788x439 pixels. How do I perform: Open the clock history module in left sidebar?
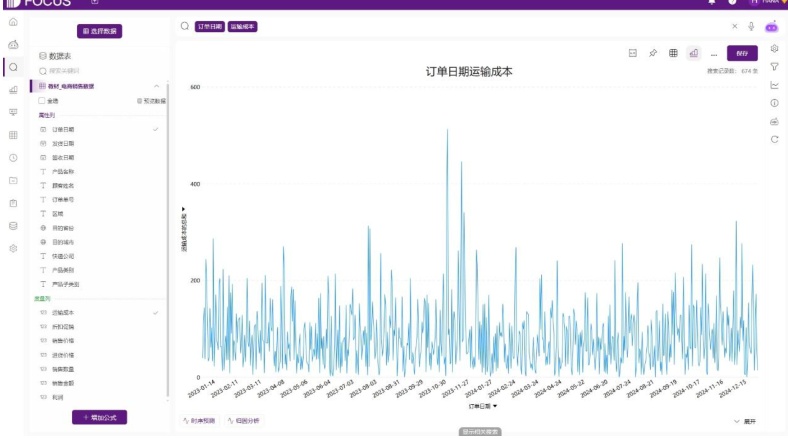click(14, 158)
